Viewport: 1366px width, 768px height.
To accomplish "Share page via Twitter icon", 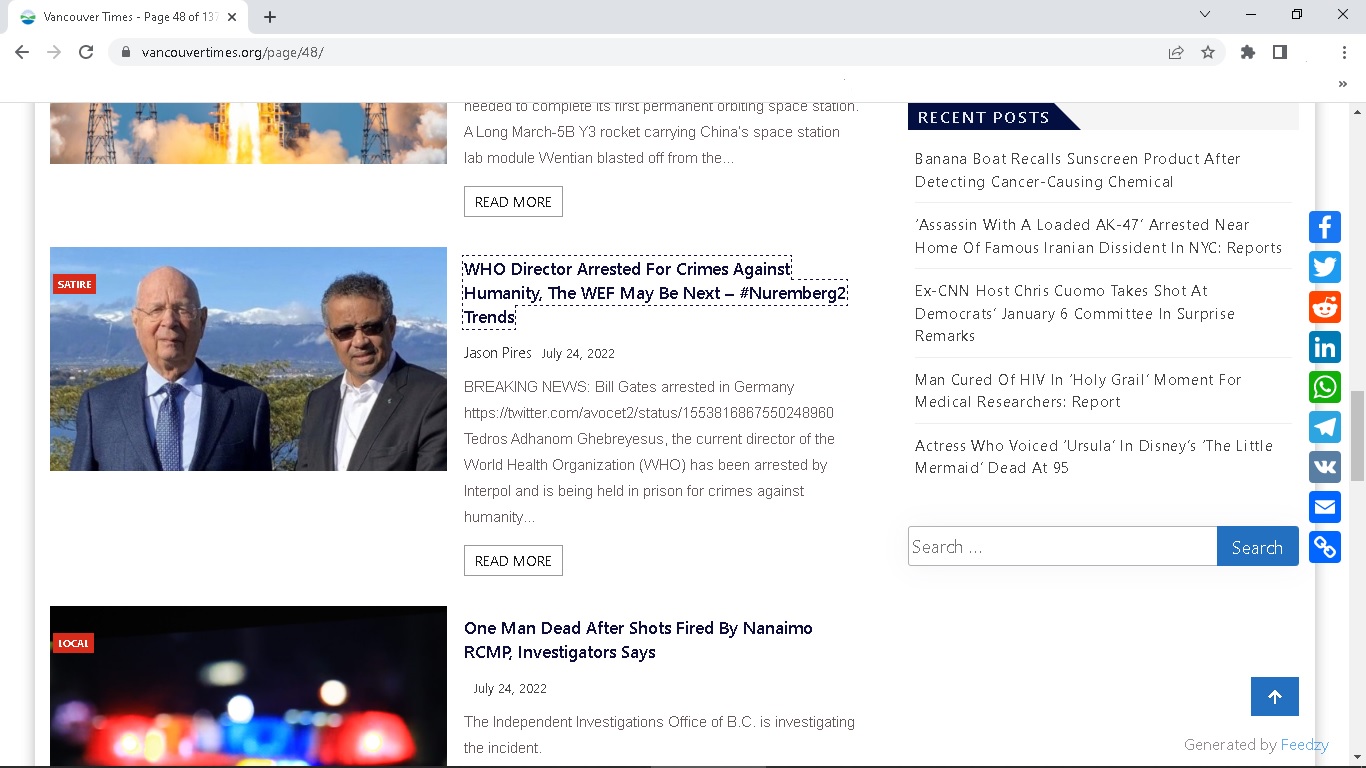I will [1325, 267].
